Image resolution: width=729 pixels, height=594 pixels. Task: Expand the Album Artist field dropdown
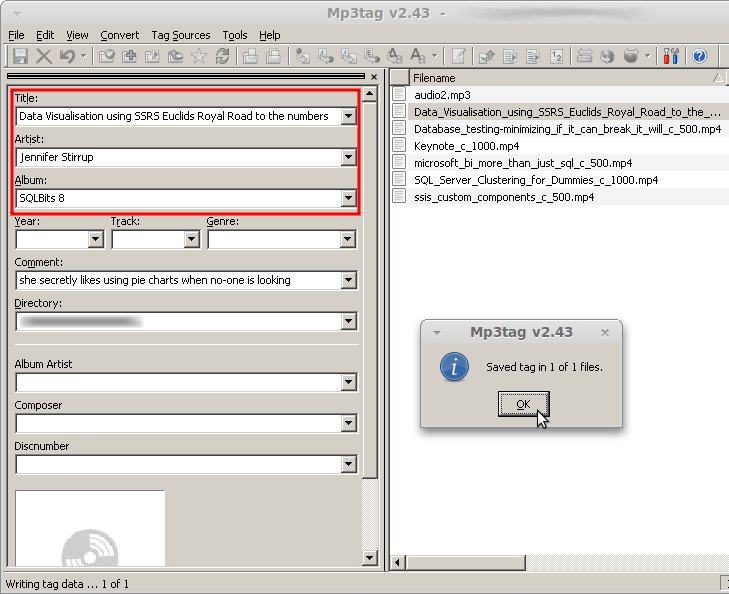point(348,383)
